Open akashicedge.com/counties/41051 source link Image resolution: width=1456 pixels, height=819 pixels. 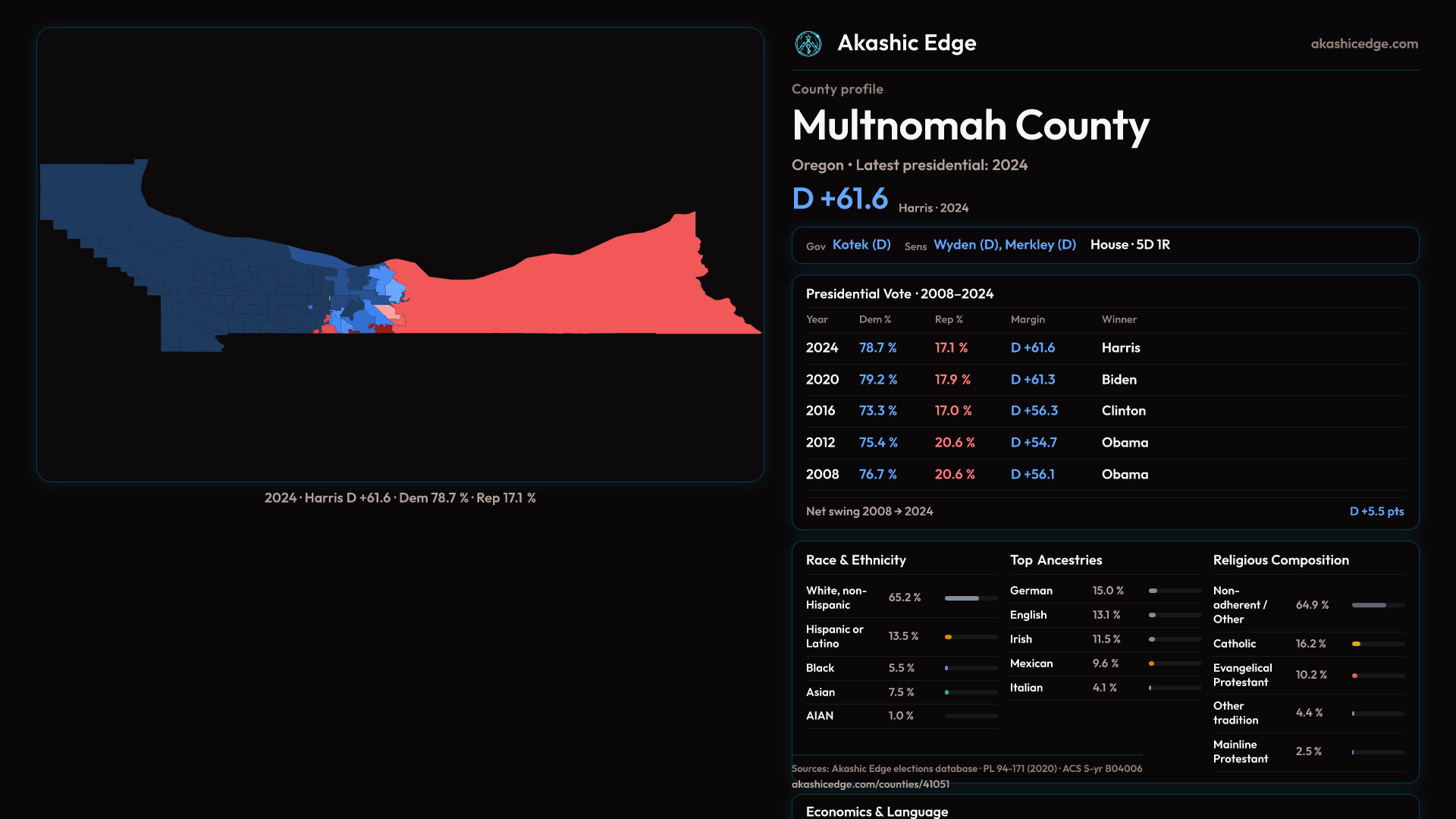click(x=870, y=784)
